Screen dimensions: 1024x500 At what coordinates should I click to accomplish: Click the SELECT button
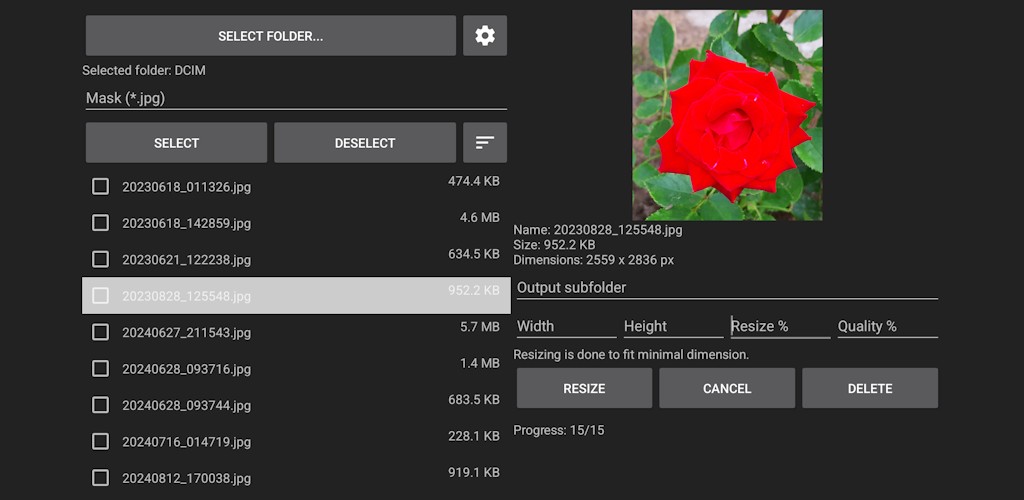coord(176,143)
